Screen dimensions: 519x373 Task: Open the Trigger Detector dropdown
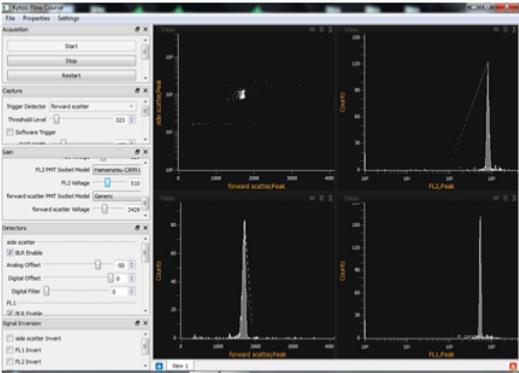pos(93,106)
